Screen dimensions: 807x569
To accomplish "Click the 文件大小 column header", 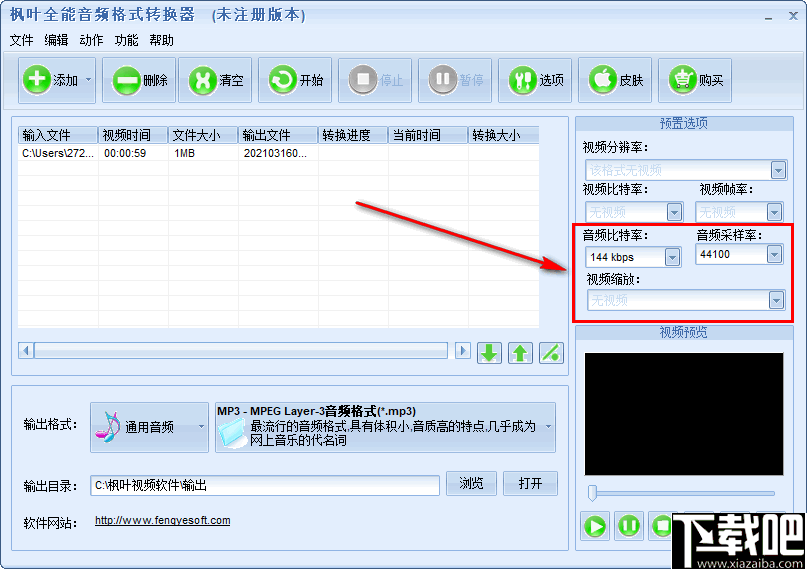I will (x=203, y=135).
